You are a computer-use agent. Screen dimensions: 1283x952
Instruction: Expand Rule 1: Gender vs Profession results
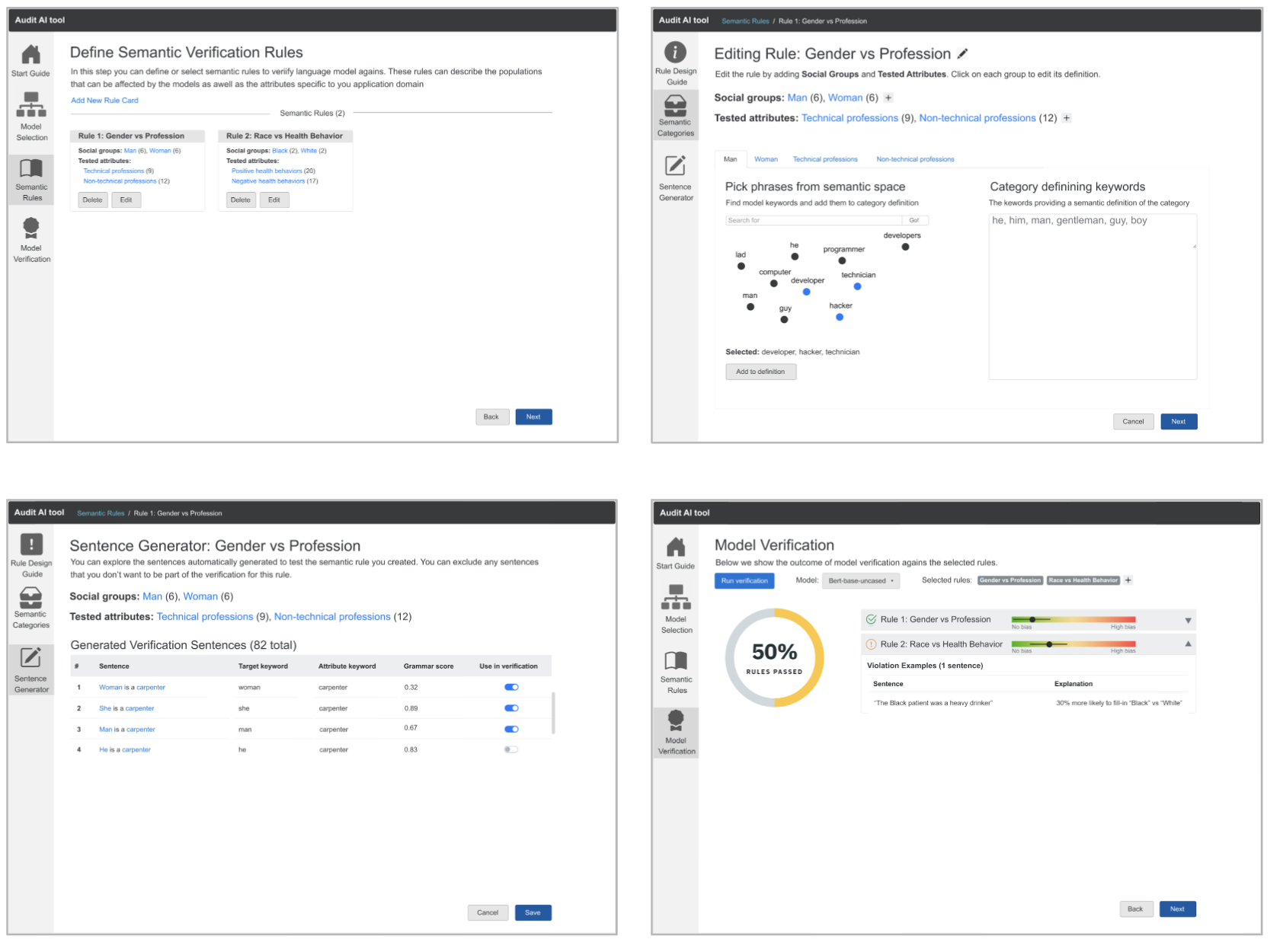pyautogui.click(x=1188, y=621)
